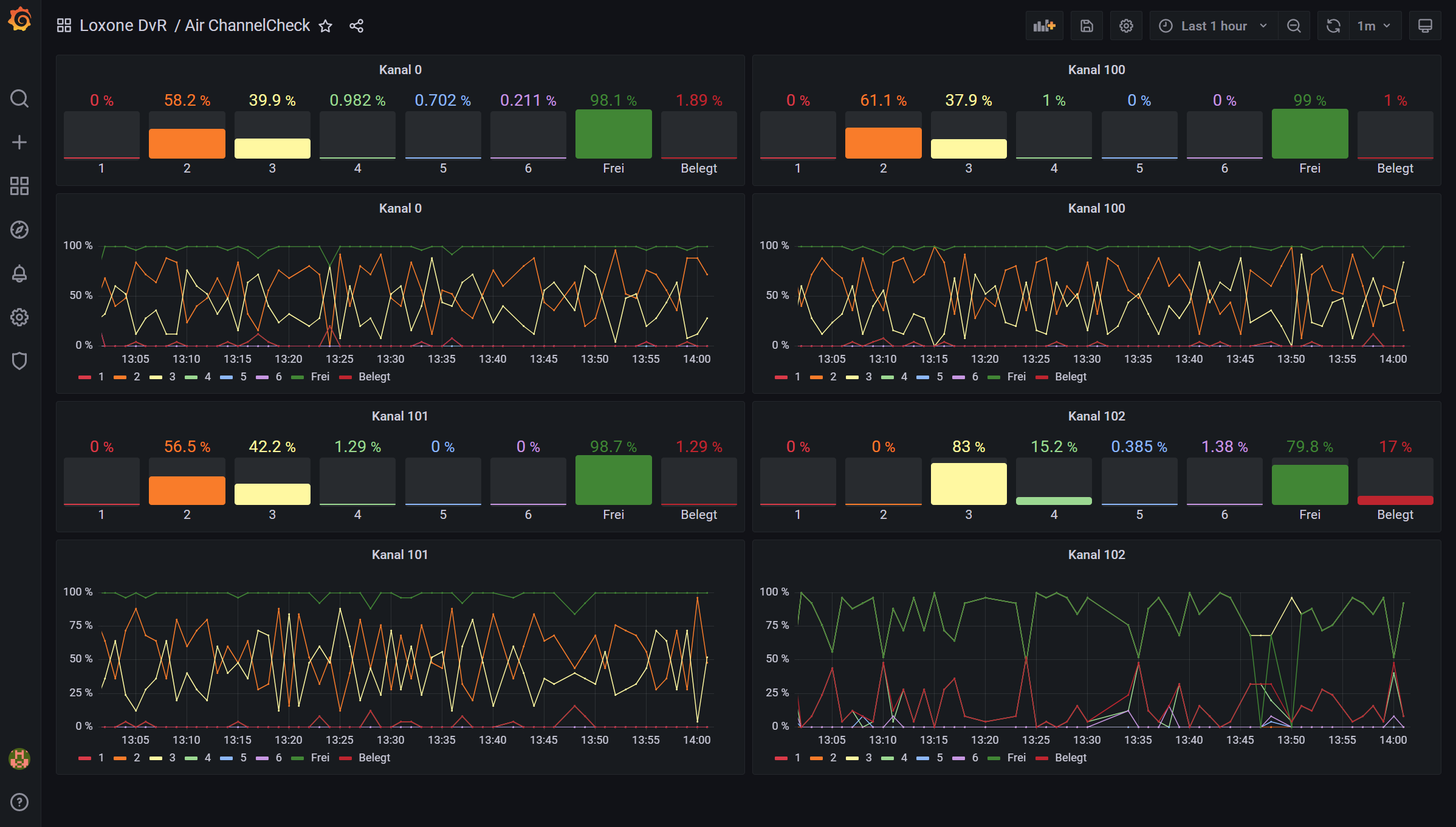Image resolution: width=1456 pixels, height=827 pixels.
Task: Click the Grafana logo home icon
Action: (x=20, y=19)
